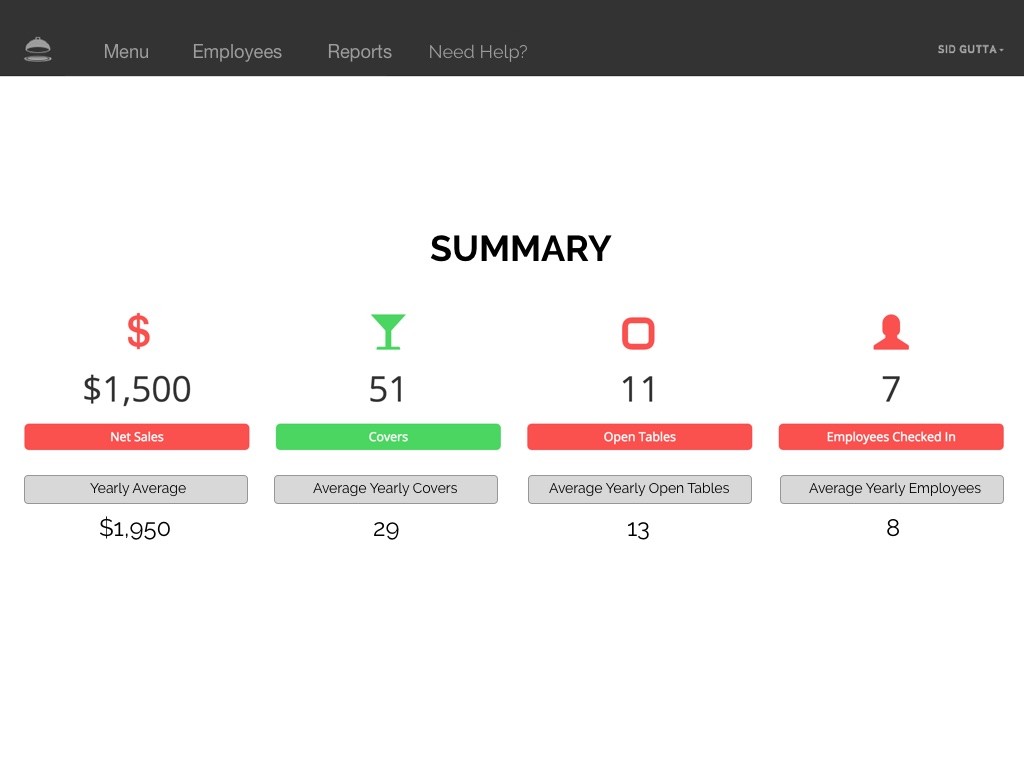Select the $1,950 yearly average value

tap(135, 528)
